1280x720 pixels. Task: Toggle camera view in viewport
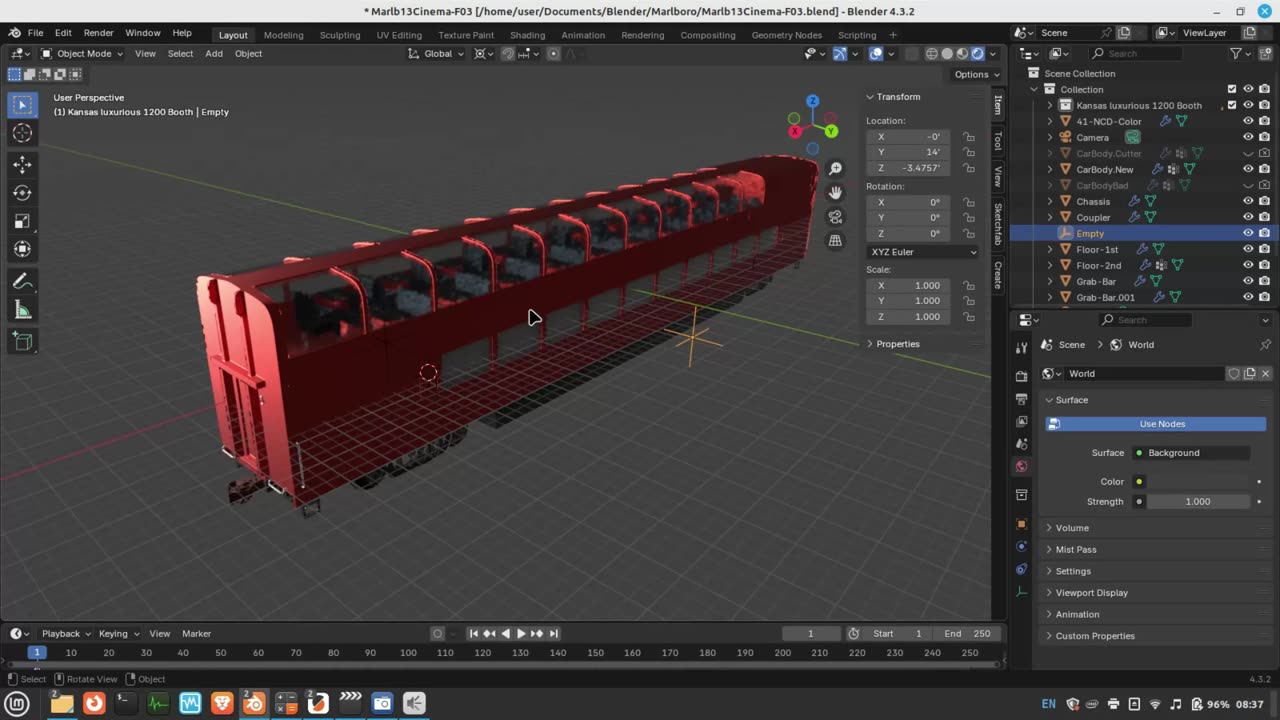[835, 217]
